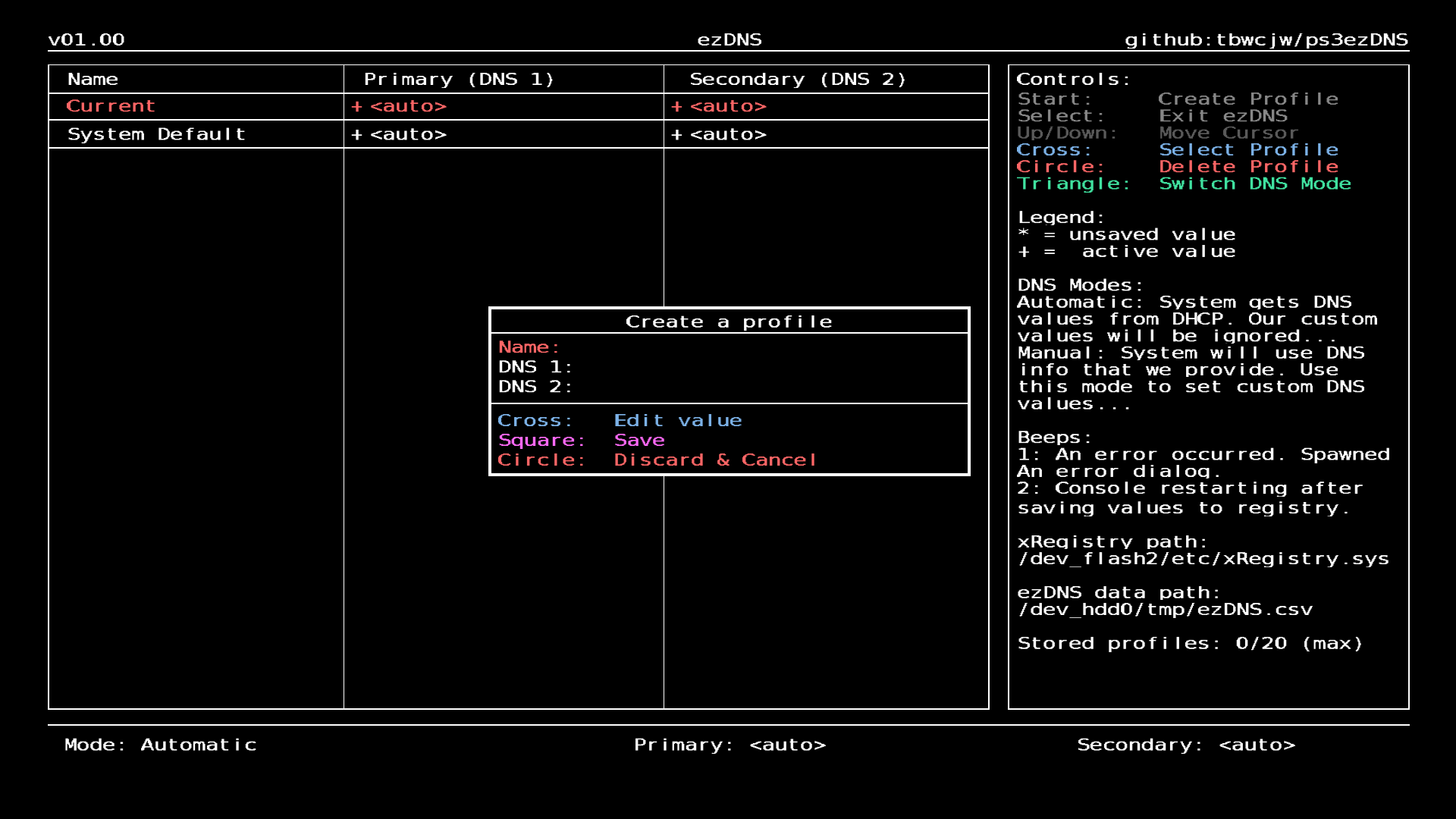This screenshot has height=819, width=1456.
Task: Click System Default Primary '<auto>' value
Action: tap(408, 135)
